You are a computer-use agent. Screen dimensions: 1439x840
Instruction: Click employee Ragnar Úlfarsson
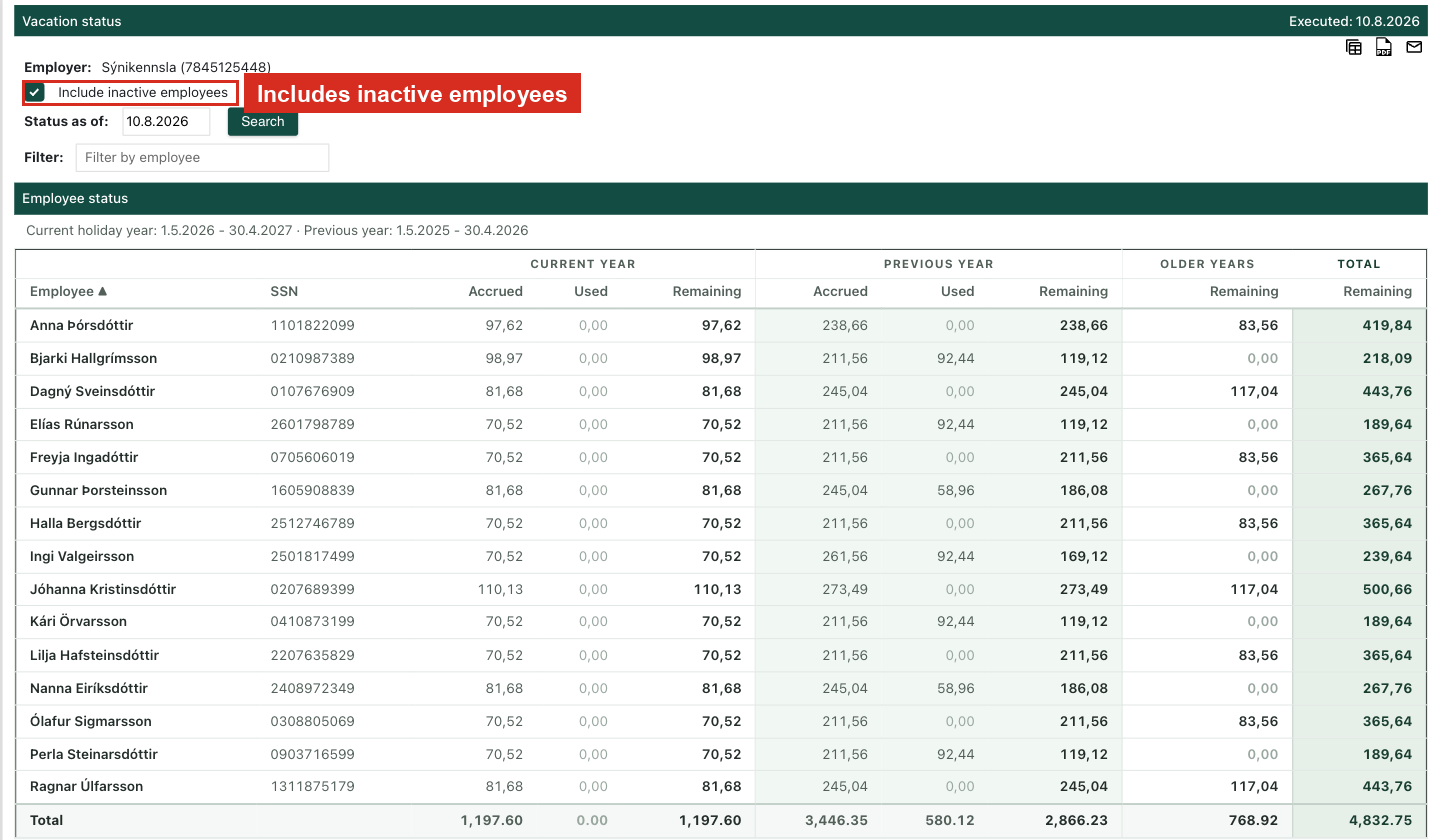86,786
